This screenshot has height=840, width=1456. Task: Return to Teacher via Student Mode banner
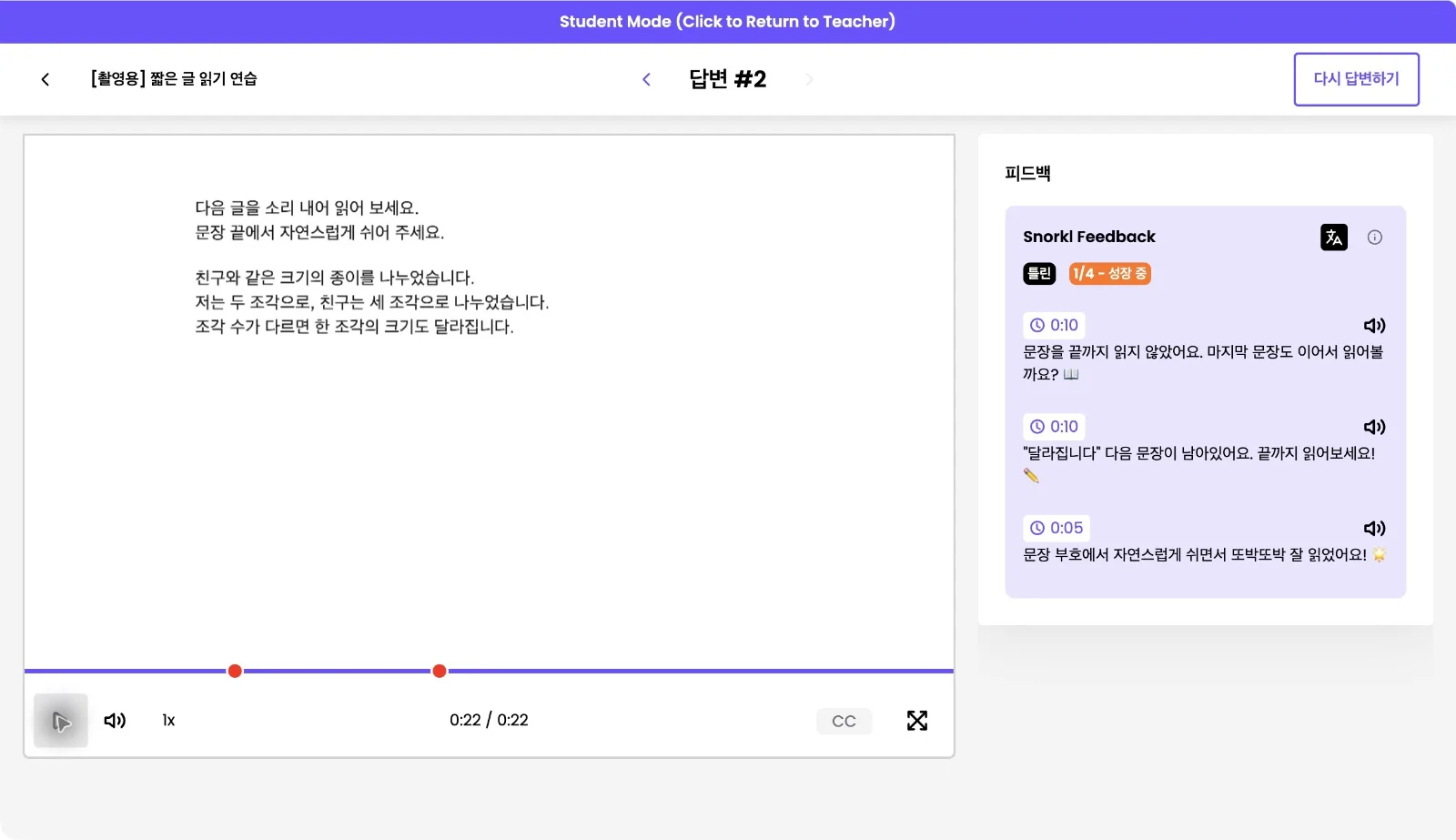[x=727, y=22]
